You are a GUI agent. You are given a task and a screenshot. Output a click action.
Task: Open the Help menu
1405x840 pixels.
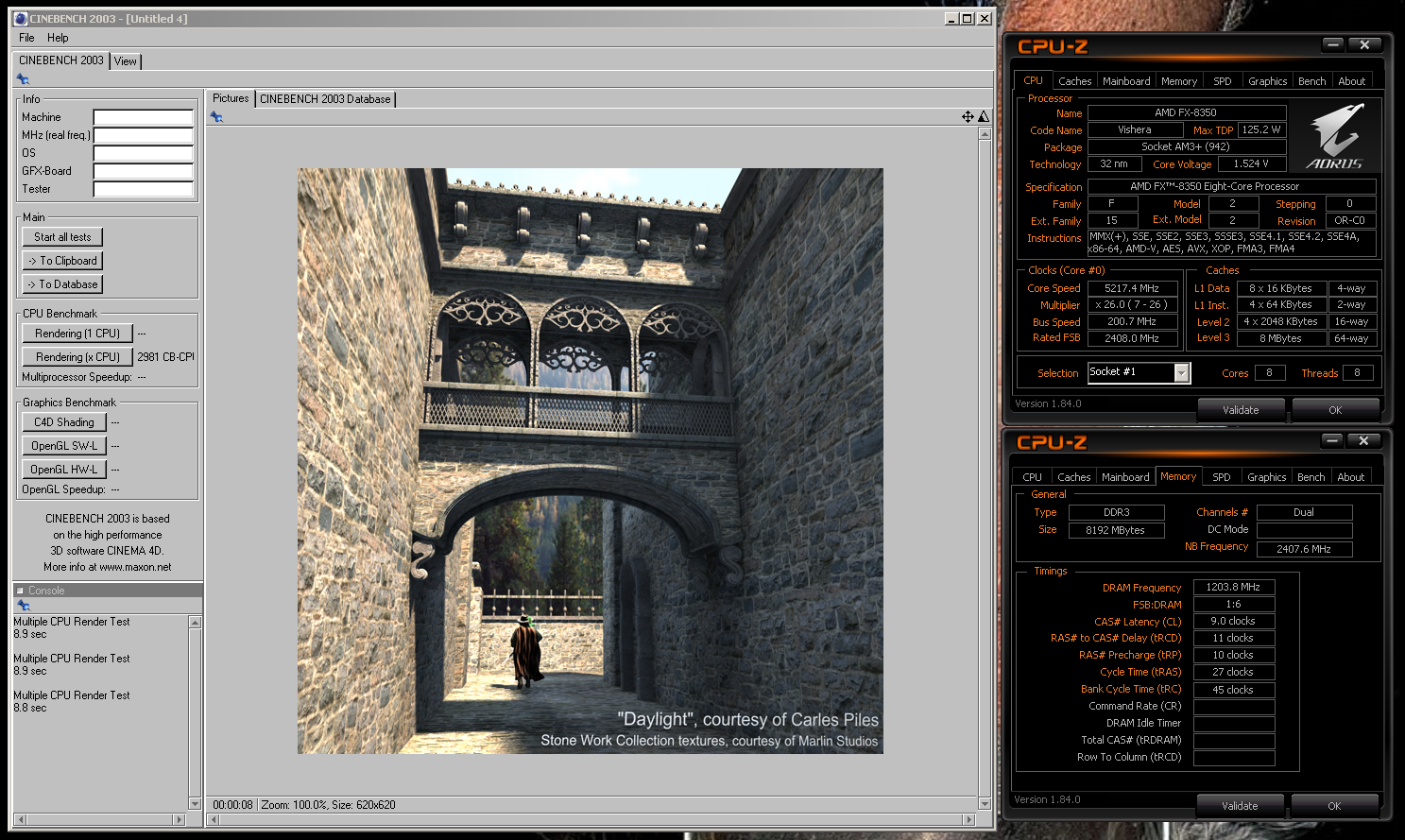58,38
